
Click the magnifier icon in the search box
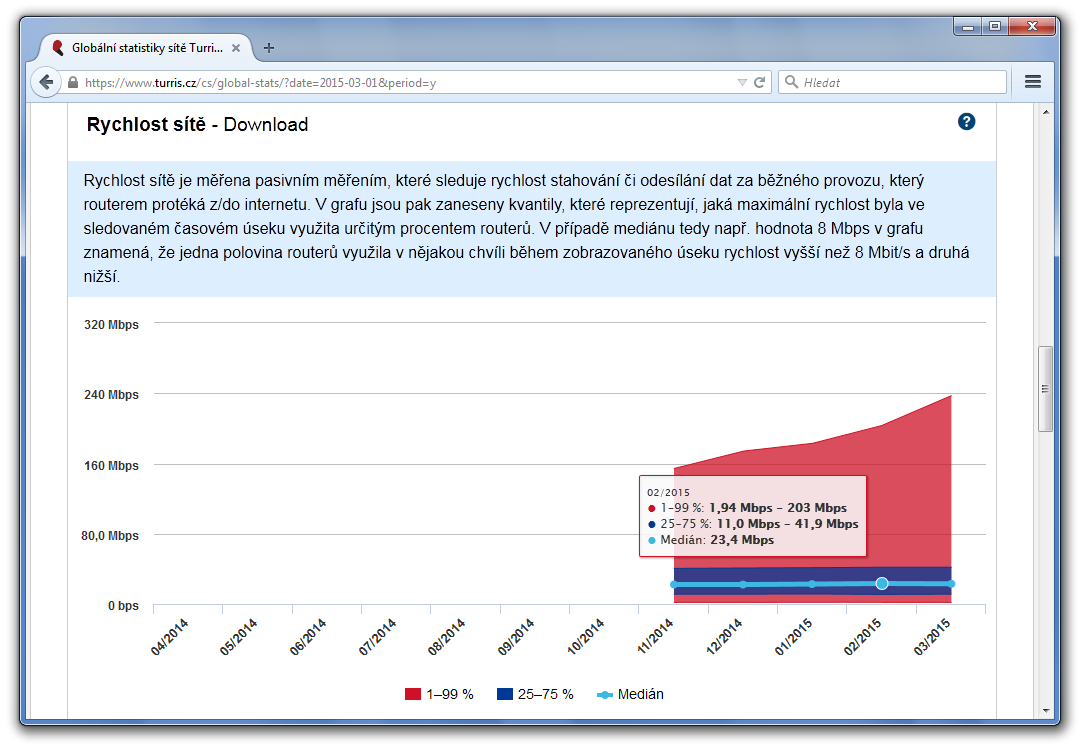(x=791, y=82)
